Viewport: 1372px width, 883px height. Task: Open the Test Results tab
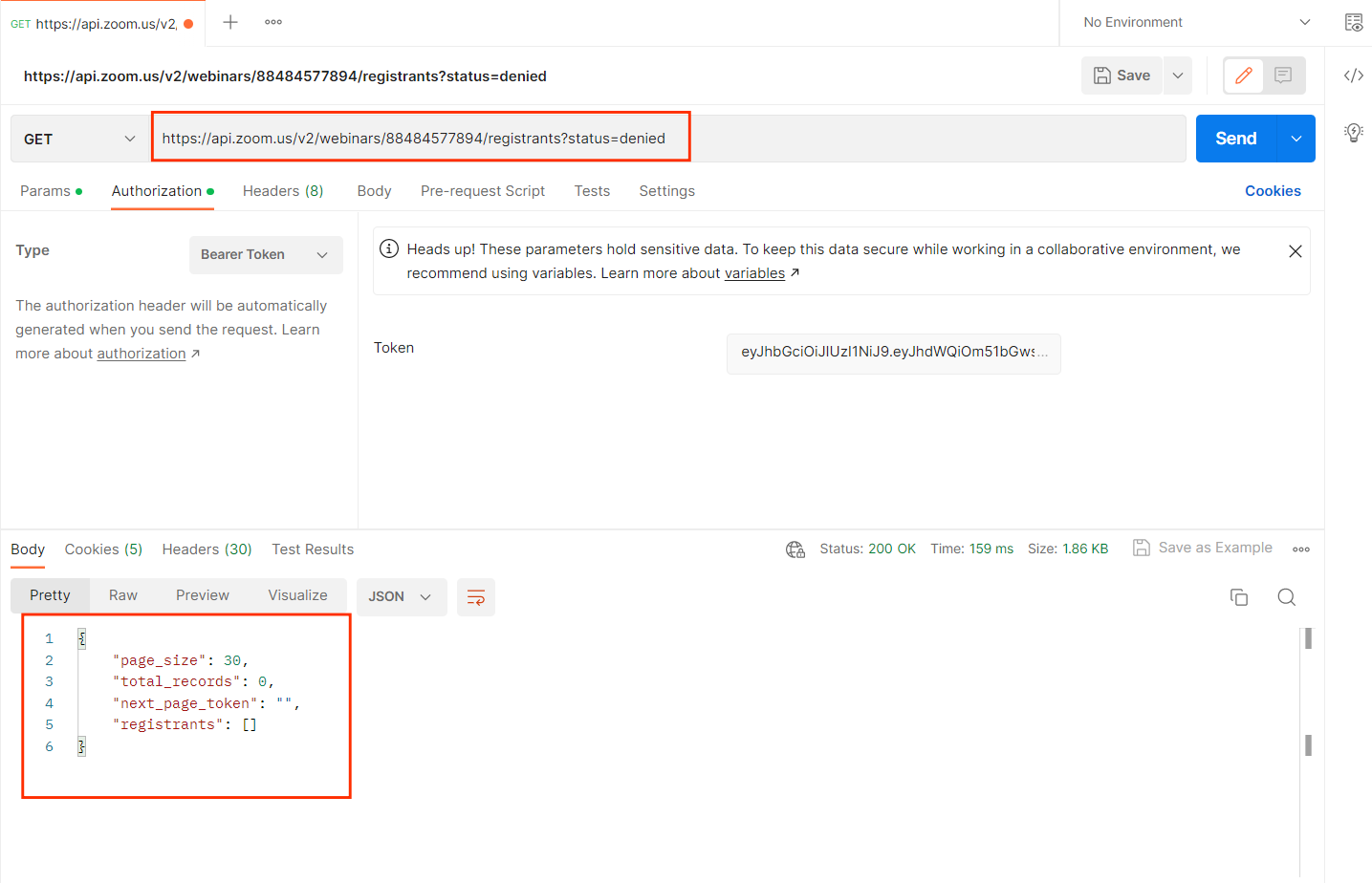tap(313, 549)
